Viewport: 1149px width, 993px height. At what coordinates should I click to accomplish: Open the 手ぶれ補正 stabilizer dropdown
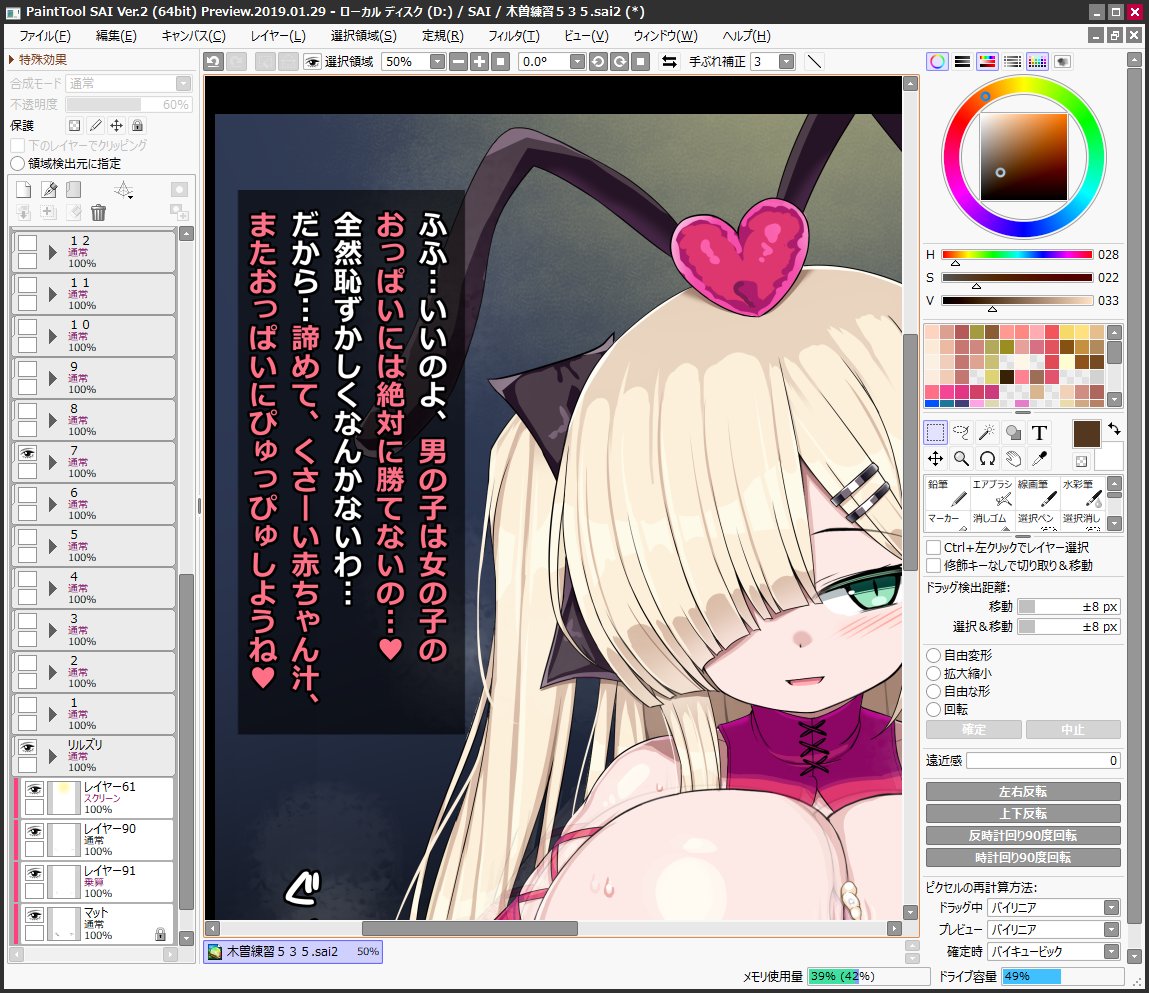786,62
